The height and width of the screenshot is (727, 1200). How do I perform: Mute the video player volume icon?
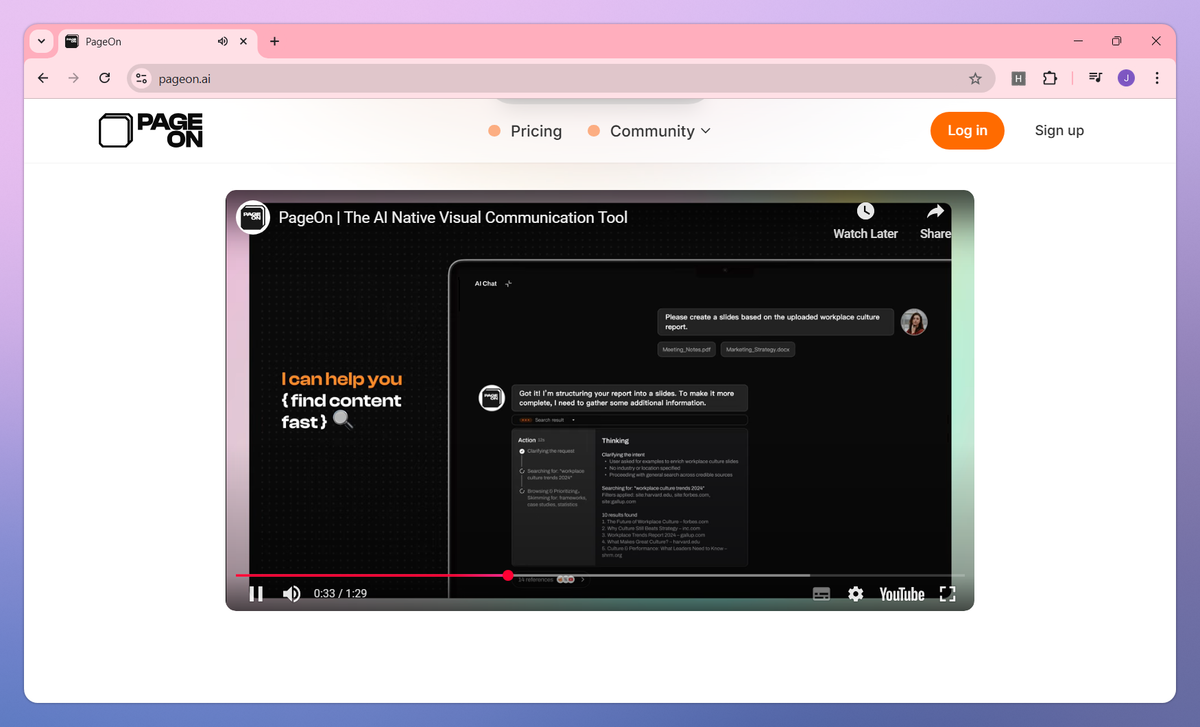(291, 593)
